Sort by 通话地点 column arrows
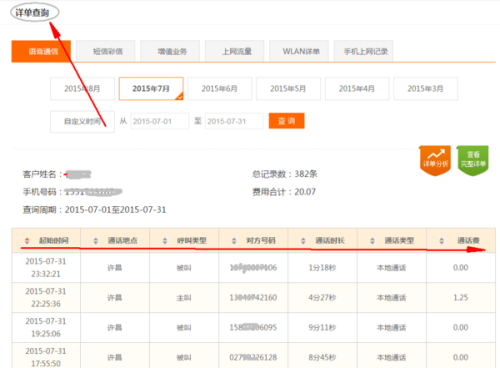The height and width of the screenshot is (368, 500). 96,240
